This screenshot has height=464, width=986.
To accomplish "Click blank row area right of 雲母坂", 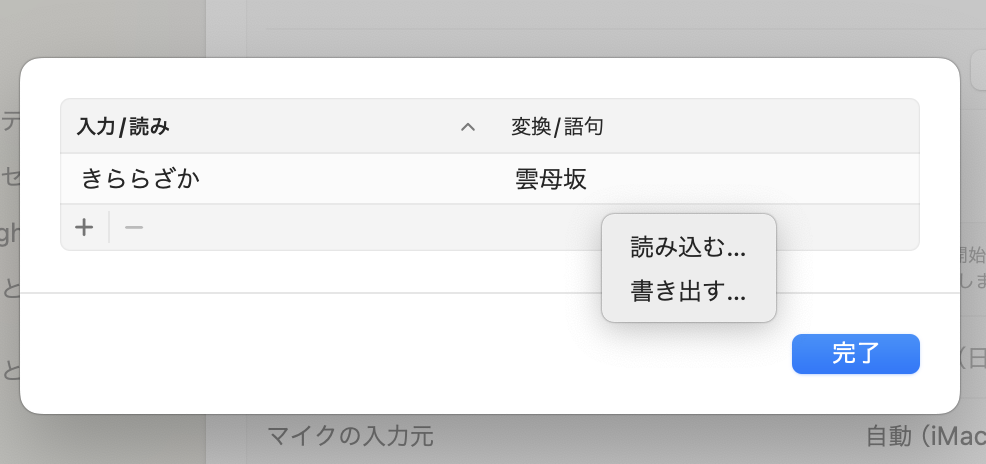I will click(x=750, y=180).
